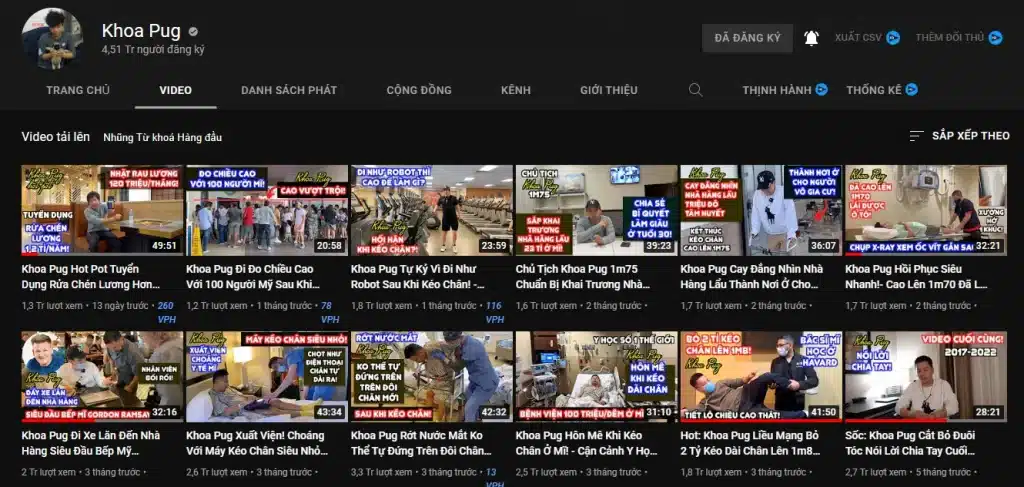The width and height of the screenshot is (1024, 487).
Task: Click the 78 VPH stat
Action: [x=328, y=312]
